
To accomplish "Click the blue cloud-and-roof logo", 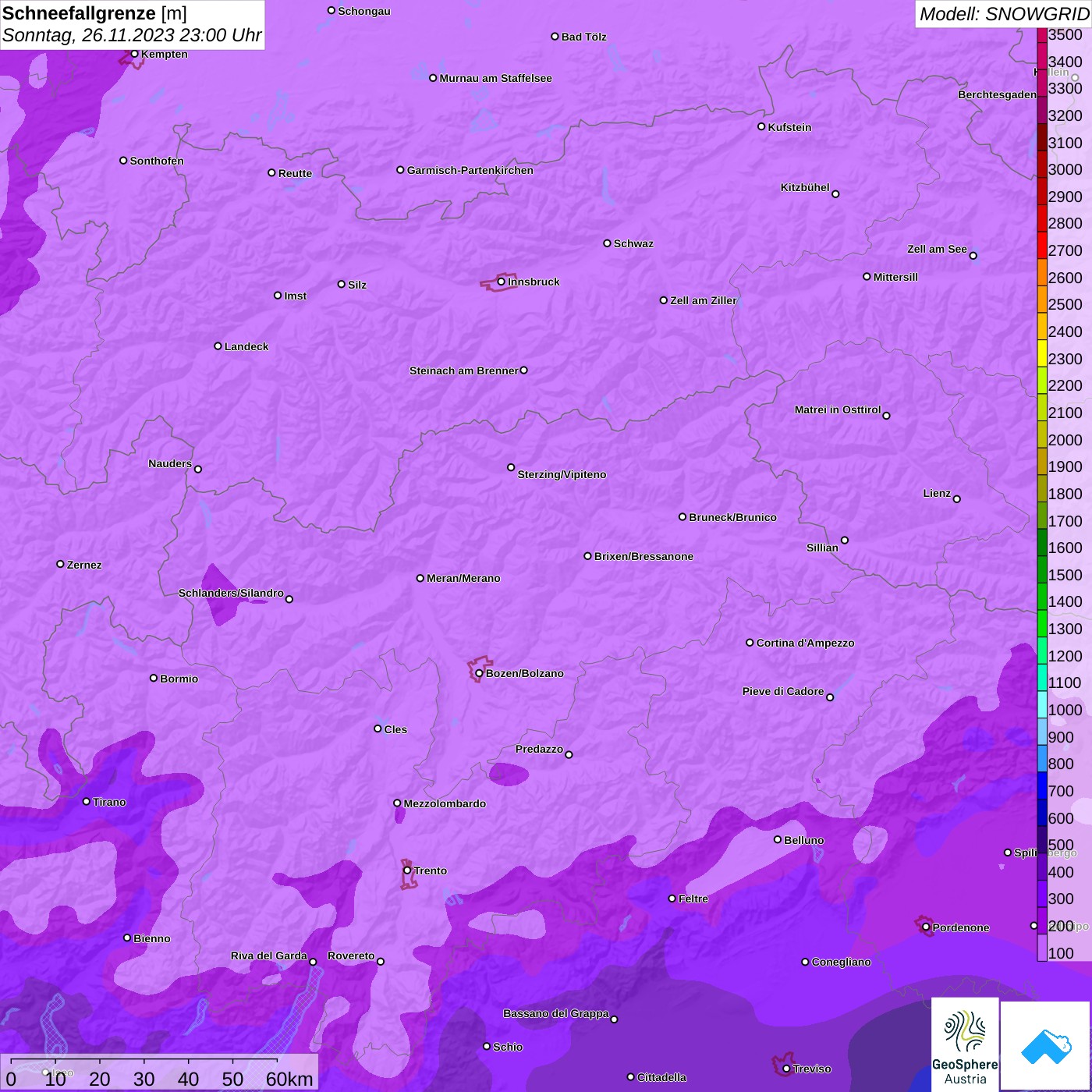I will (x=1045, y=1046).
